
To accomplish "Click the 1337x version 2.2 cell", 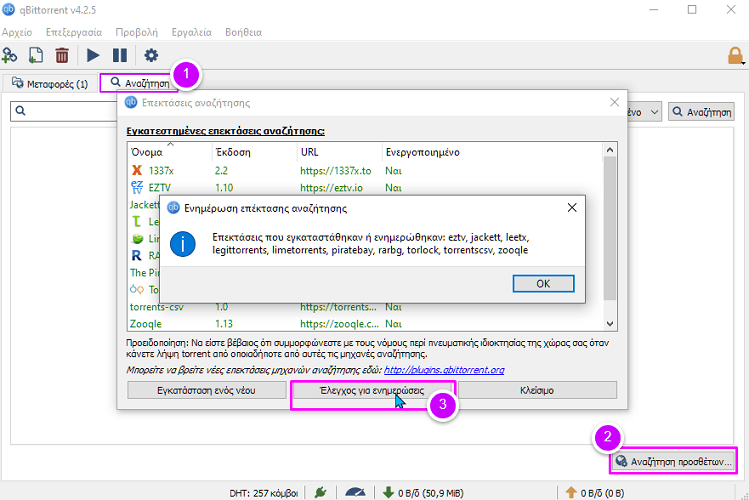I will (222, 170).
